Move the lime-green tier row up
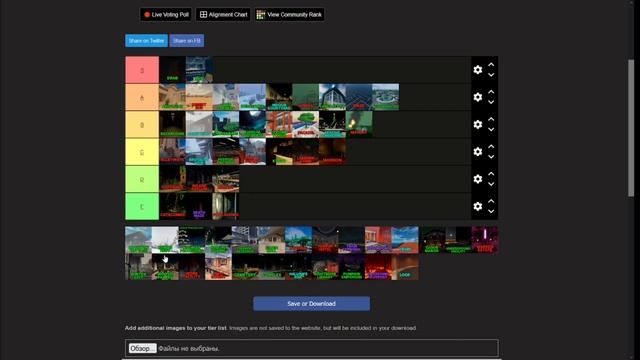The image size is (640, 360). [491, 174]
